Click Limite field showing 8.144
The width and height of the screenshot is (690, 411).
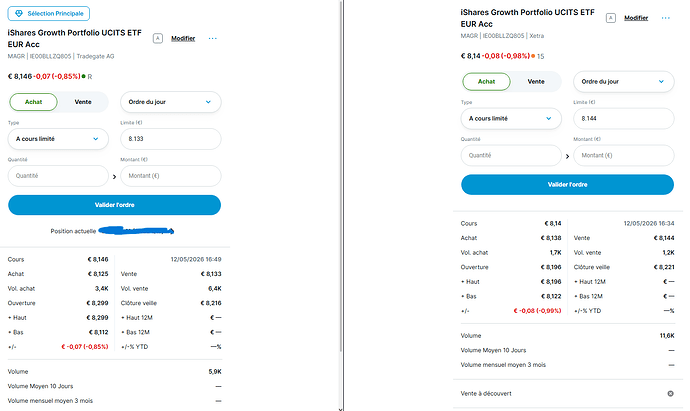click(624, 119)
